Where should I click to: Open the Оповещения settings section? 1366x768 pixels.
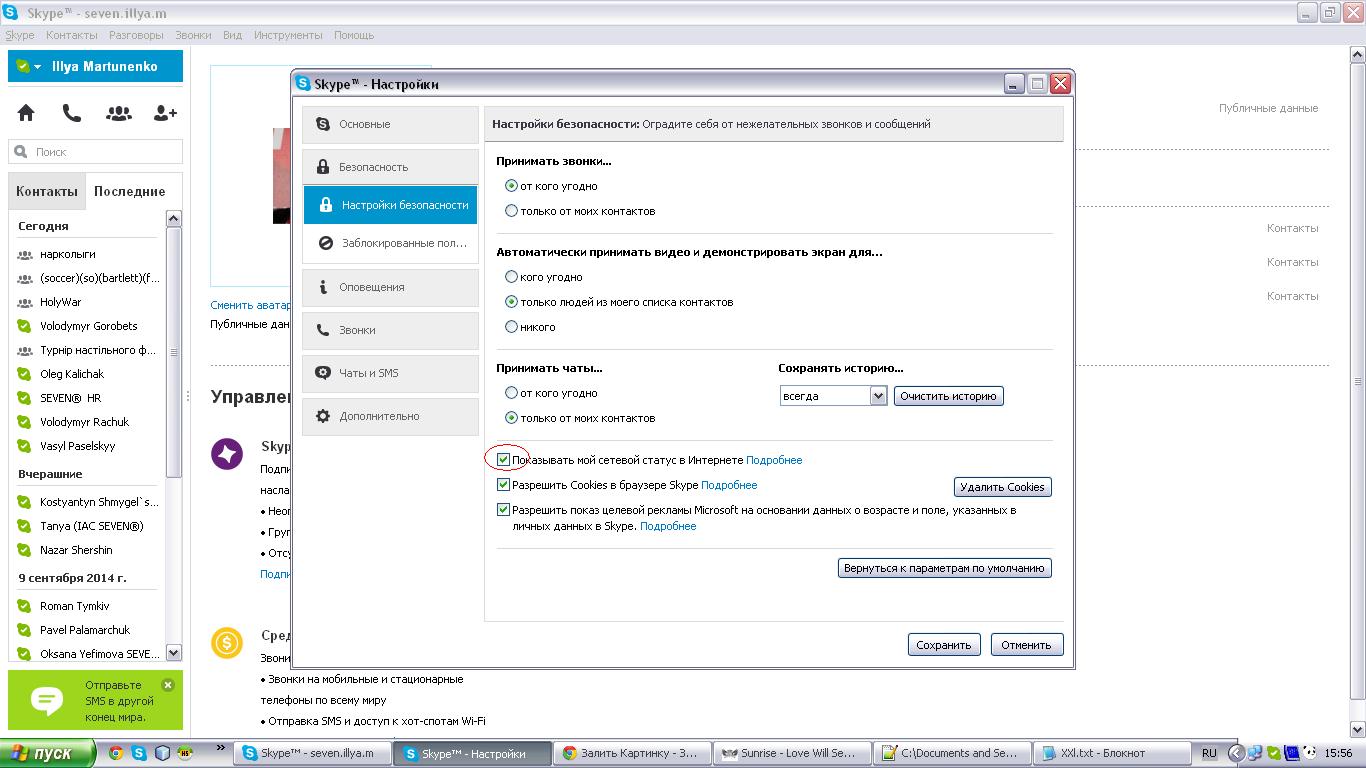[x=390, y=287]
